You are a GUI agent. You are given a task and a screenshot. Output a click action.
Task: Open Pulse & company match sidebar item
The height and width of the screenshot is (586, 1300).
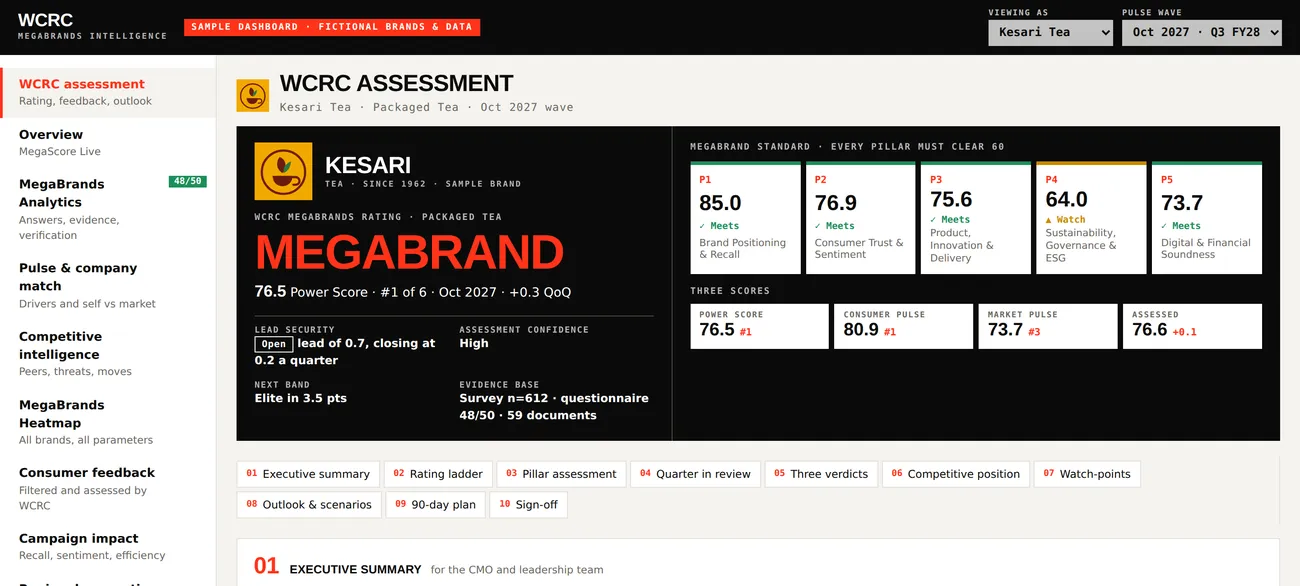pos(108,285)
